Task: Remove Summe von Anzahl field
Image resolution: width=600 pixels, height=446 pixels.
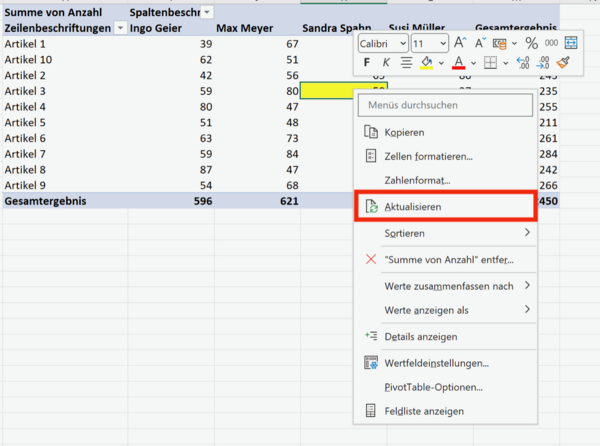Action: 445,259
